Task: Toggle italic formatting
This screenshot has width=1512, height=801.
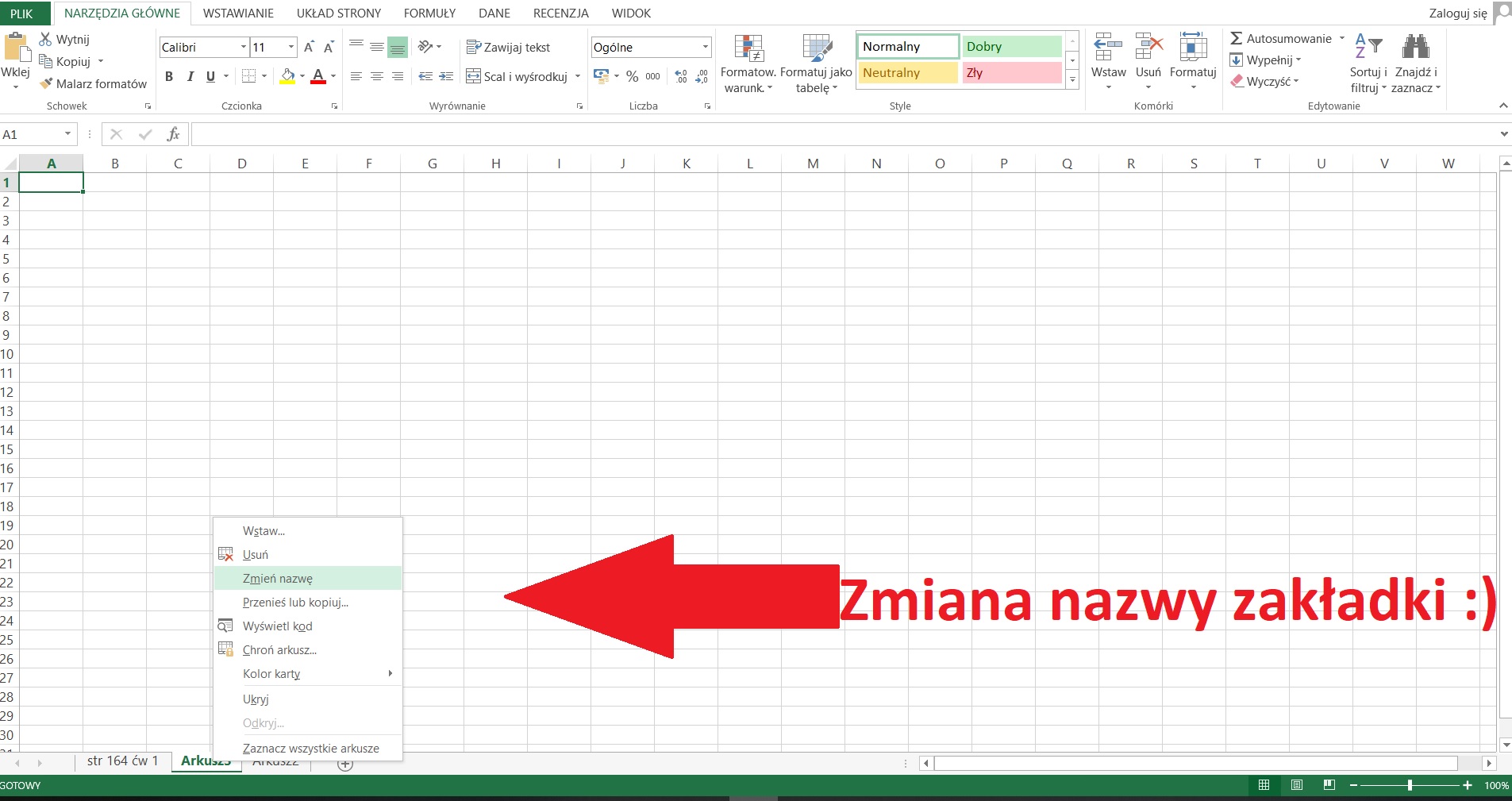Action: tap(190, 76)
